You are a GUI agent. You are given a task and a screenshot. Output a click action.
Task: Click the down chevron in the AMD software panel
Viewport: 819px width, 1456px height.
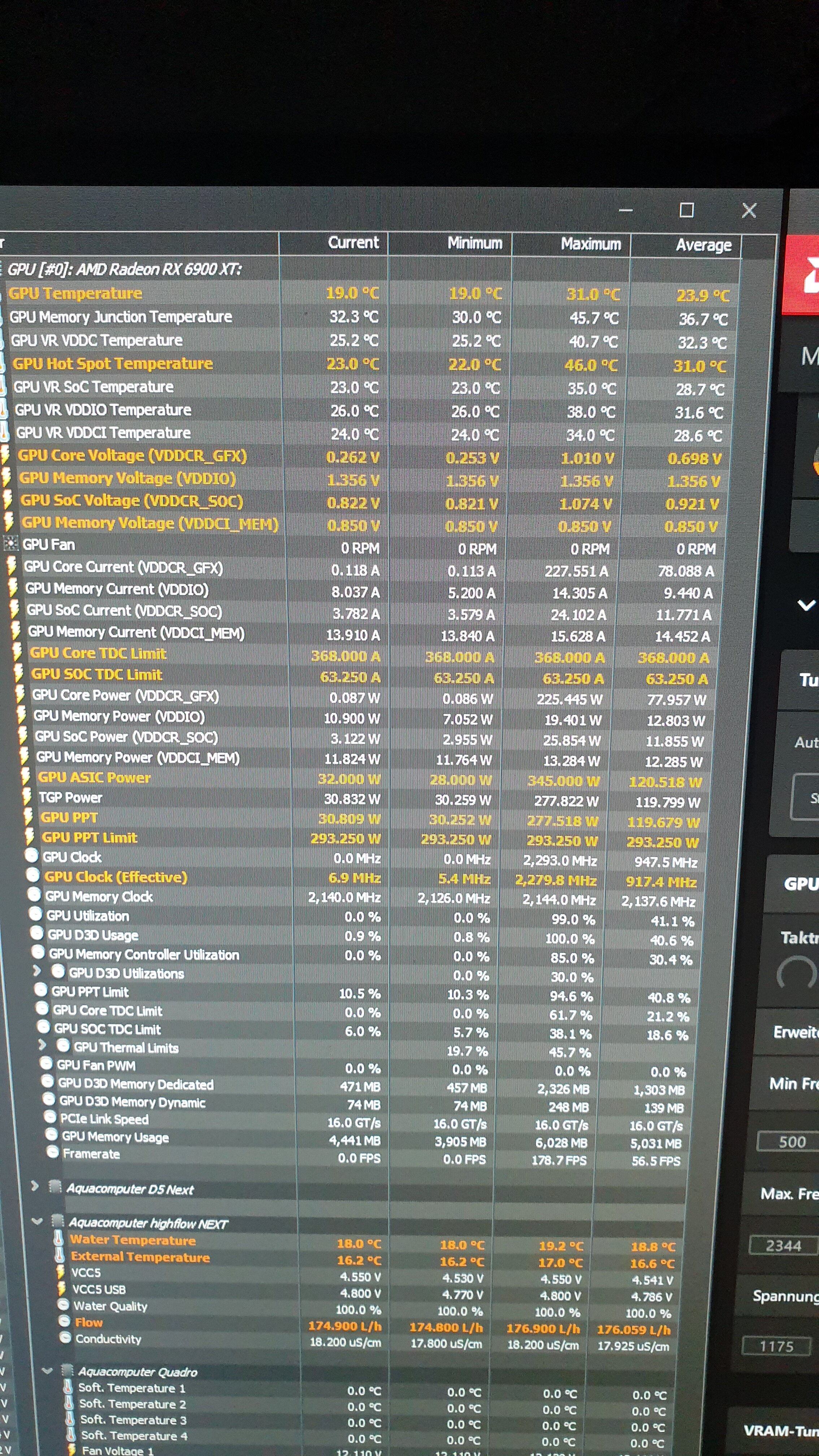click(x=806, y=605)
